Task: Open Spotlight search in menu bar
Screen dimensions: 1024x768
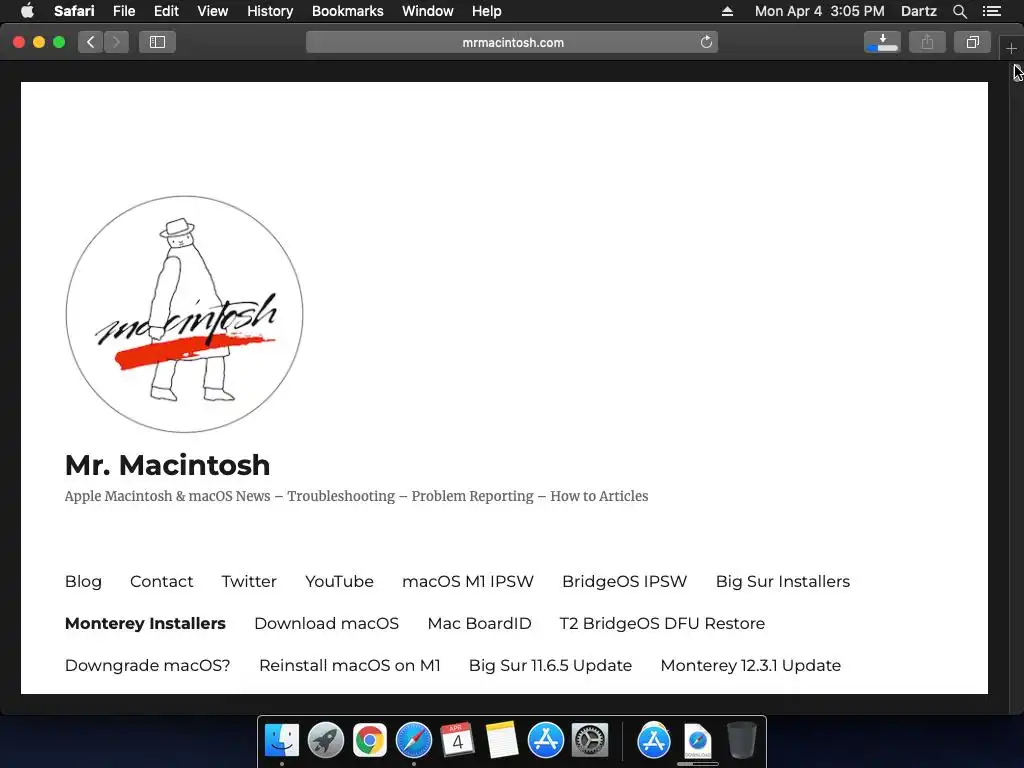Action: tap(959, 11)
